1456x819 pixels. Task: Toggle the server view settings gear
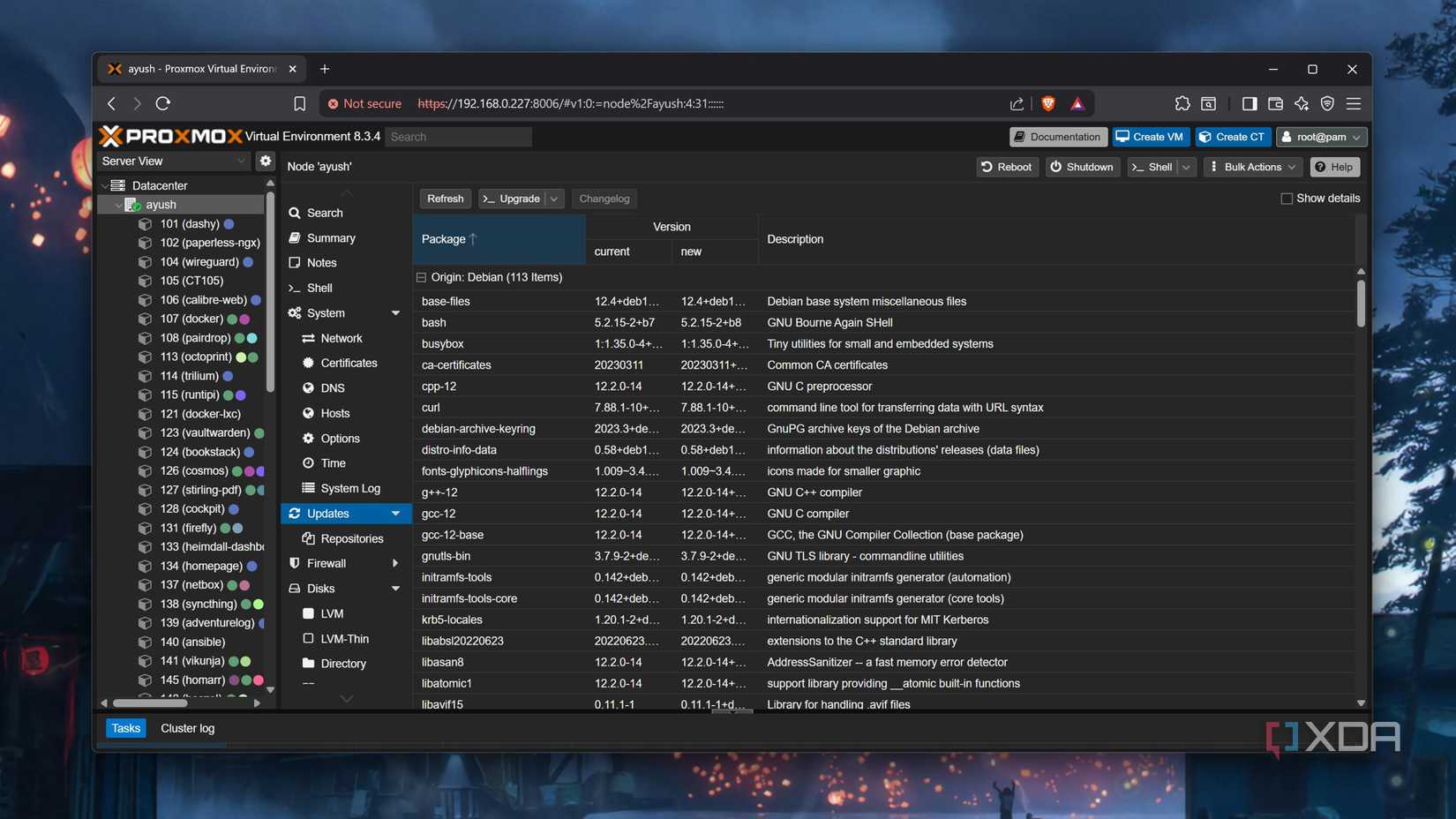coord(265,161)
